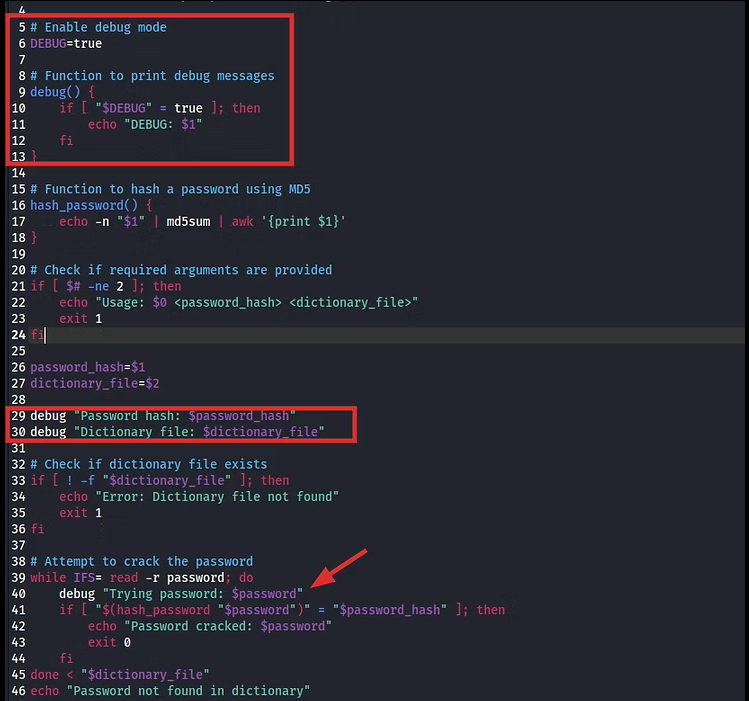Click the 'fi' on line 12
This screenshot has height=701, width=749.
[x=66, y=140]
